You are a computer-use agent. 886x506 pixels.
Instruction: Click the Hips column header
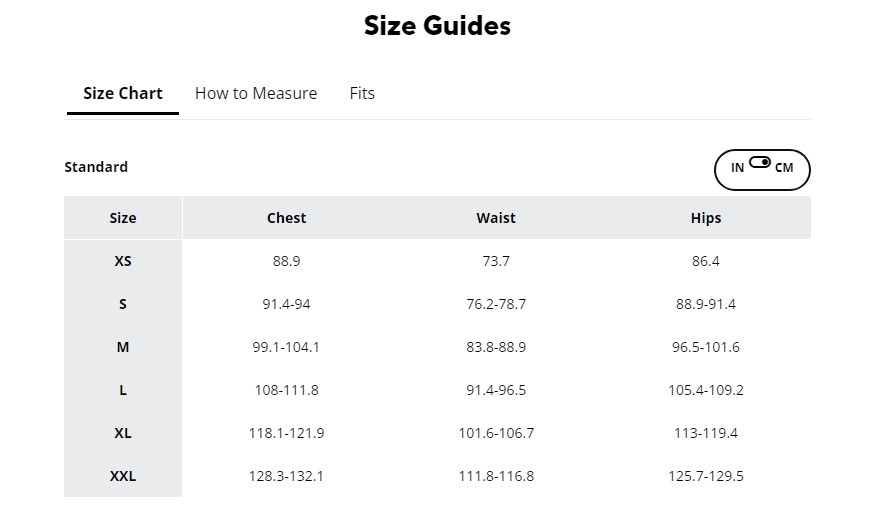706,218
